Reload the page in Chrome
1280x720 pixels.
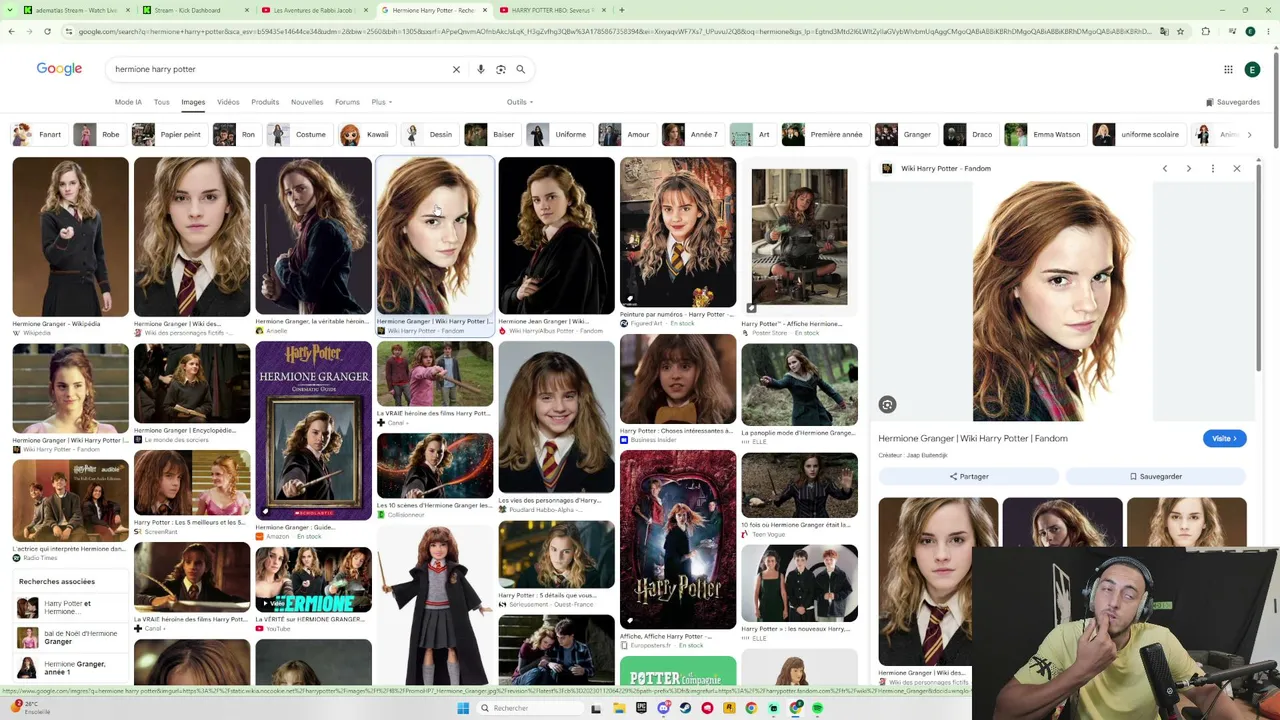(x=47, y=32)
